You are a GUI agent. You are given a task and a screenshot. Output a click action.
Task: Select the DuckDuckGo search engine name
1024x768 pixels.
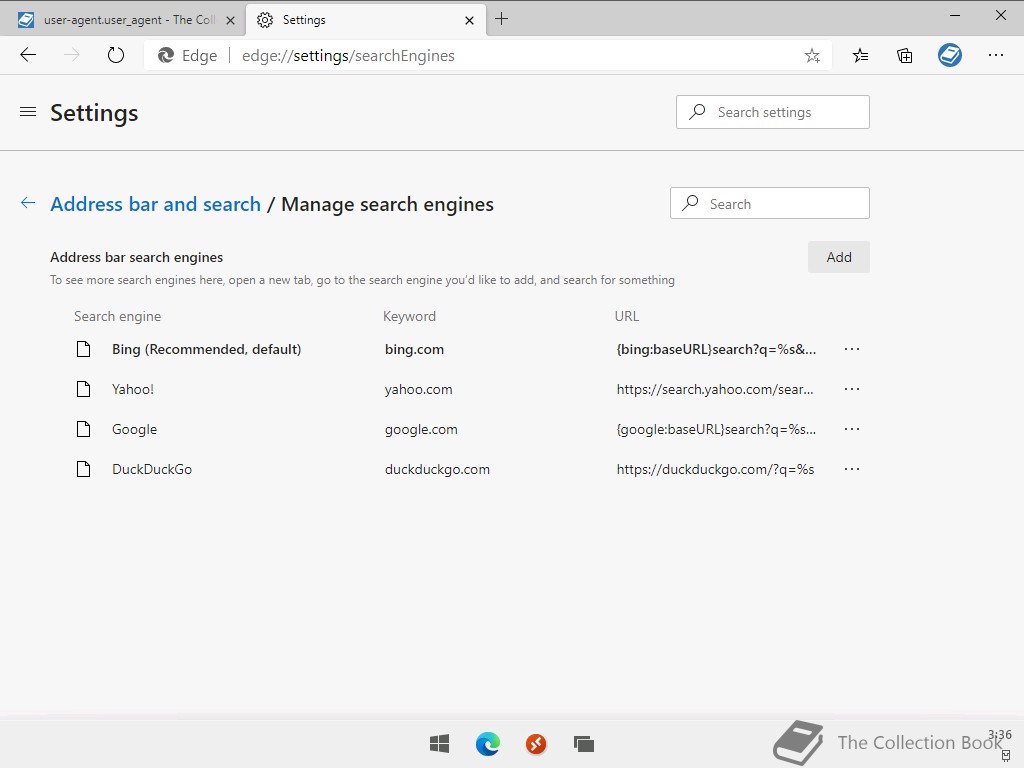tap(152, 469)
